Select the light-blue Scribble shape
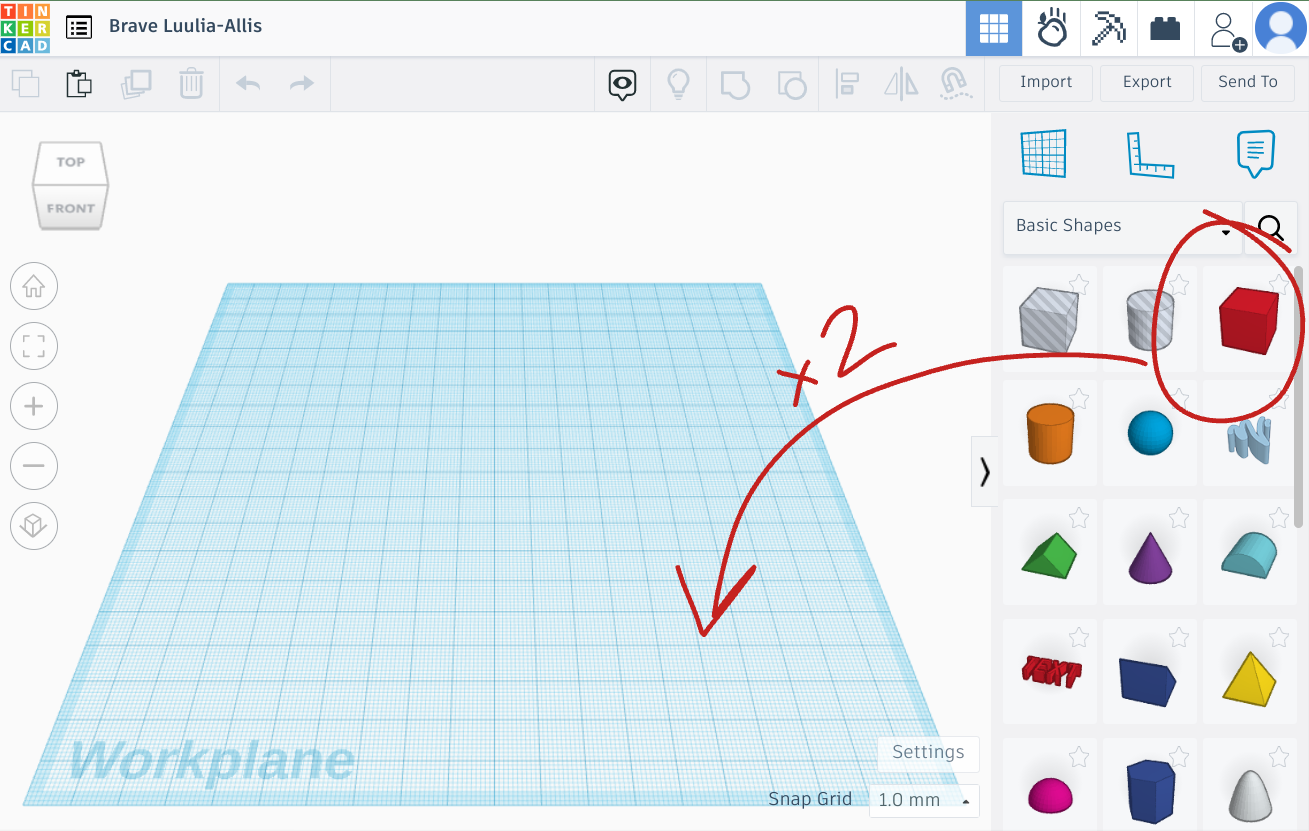 pyautogui.click(x=1250, y=434)
